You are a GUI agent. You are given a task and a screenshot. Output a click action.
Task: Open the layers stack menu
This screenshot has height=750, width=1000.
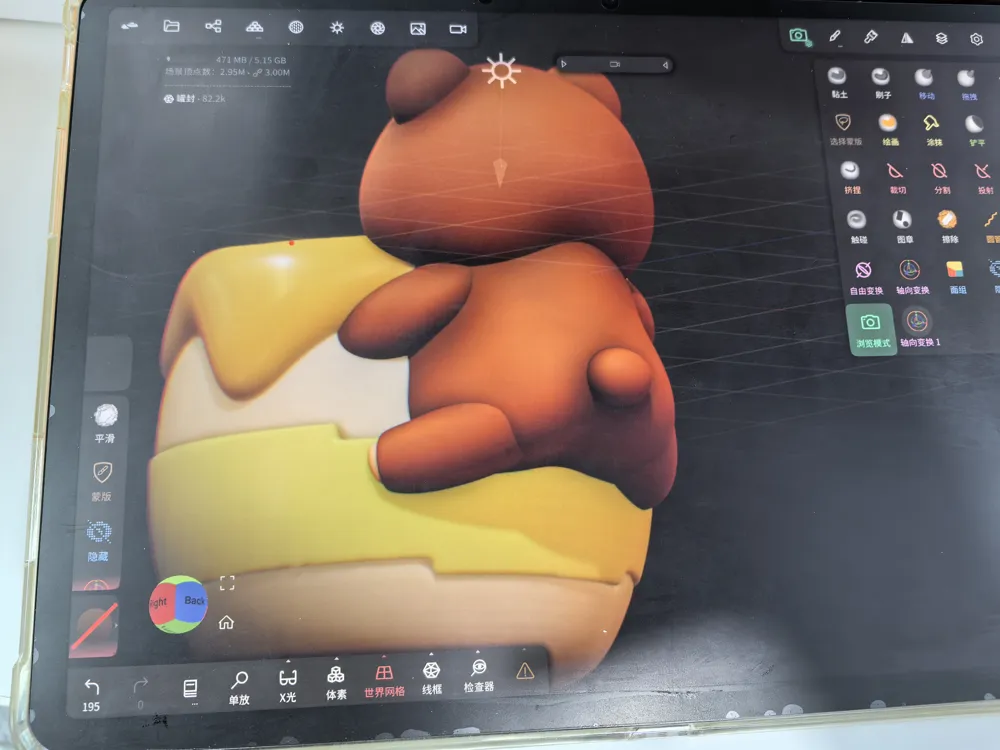coord(941,39)
